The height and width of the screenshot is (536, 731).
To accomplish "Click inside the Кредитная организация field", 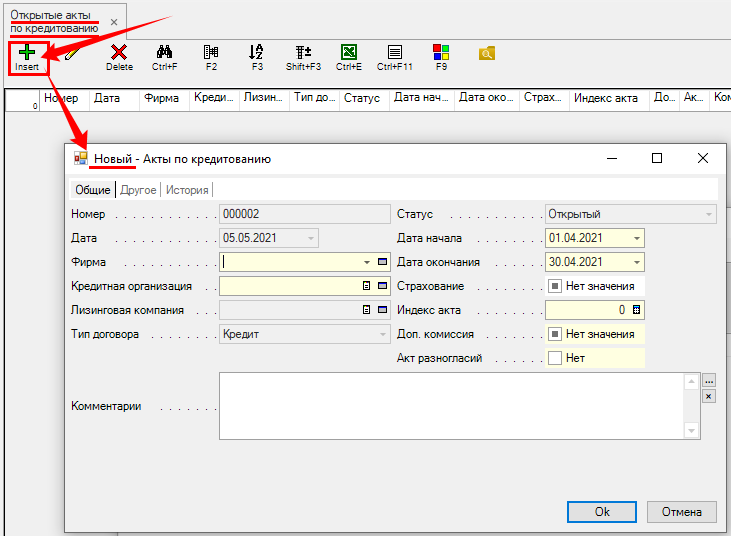I will click(288, 286).
